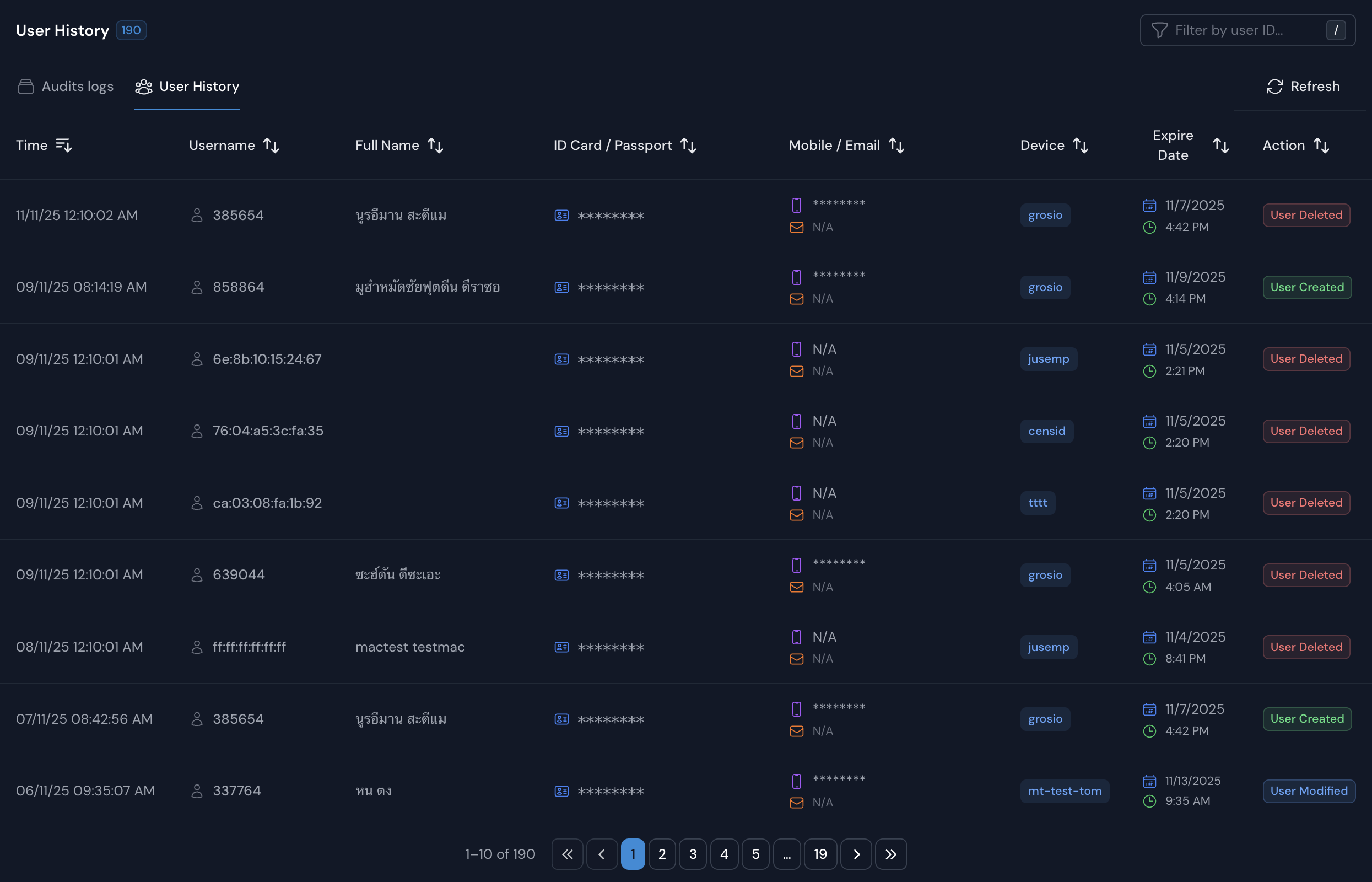The height and width of the screenshot is (882, 1372).
Task: Click the calendar icon next to 11/13/2025
Action: (x=1150, y=781)
